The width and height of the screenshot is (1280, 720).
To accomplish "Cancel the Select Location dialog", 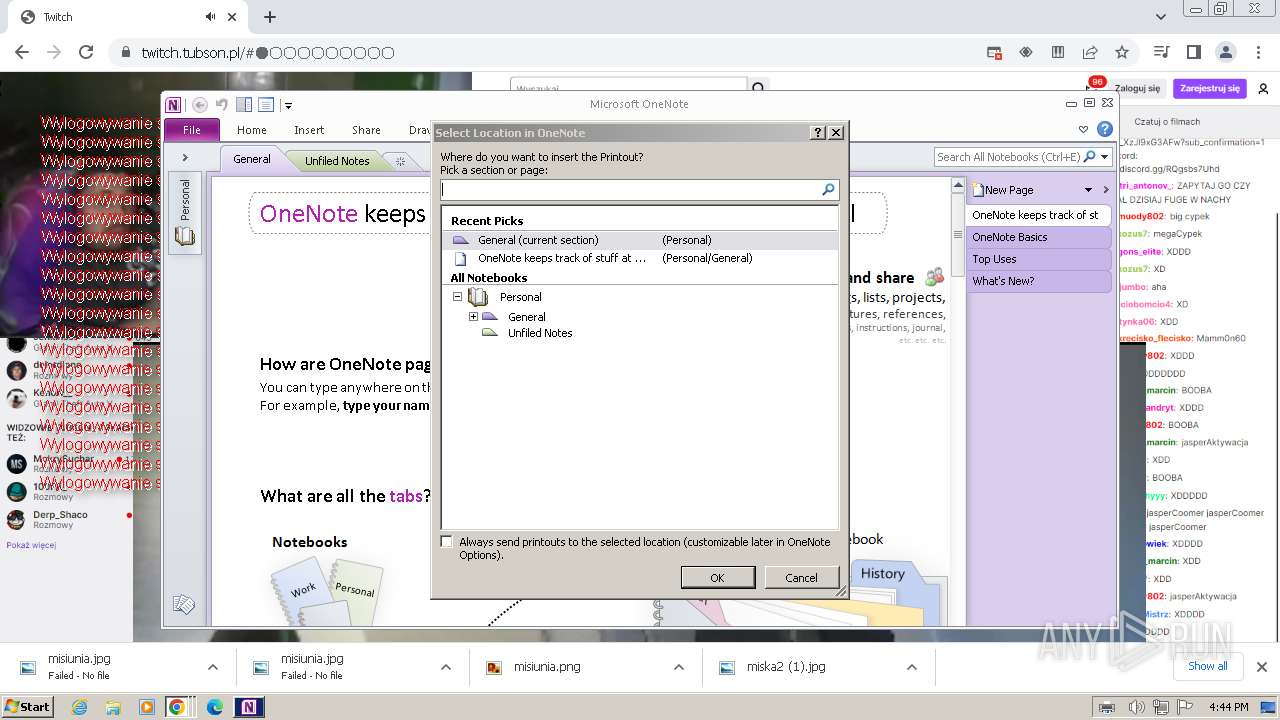I will click(x=801, y=577).
